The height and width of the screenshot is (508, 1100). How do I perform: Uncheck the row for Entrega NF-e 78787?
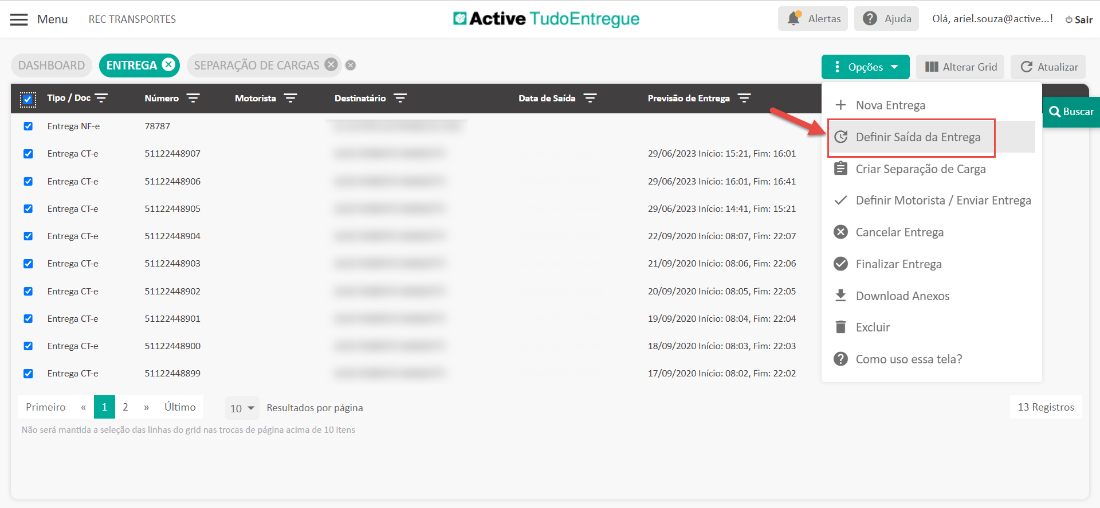[x=28, y=126]
